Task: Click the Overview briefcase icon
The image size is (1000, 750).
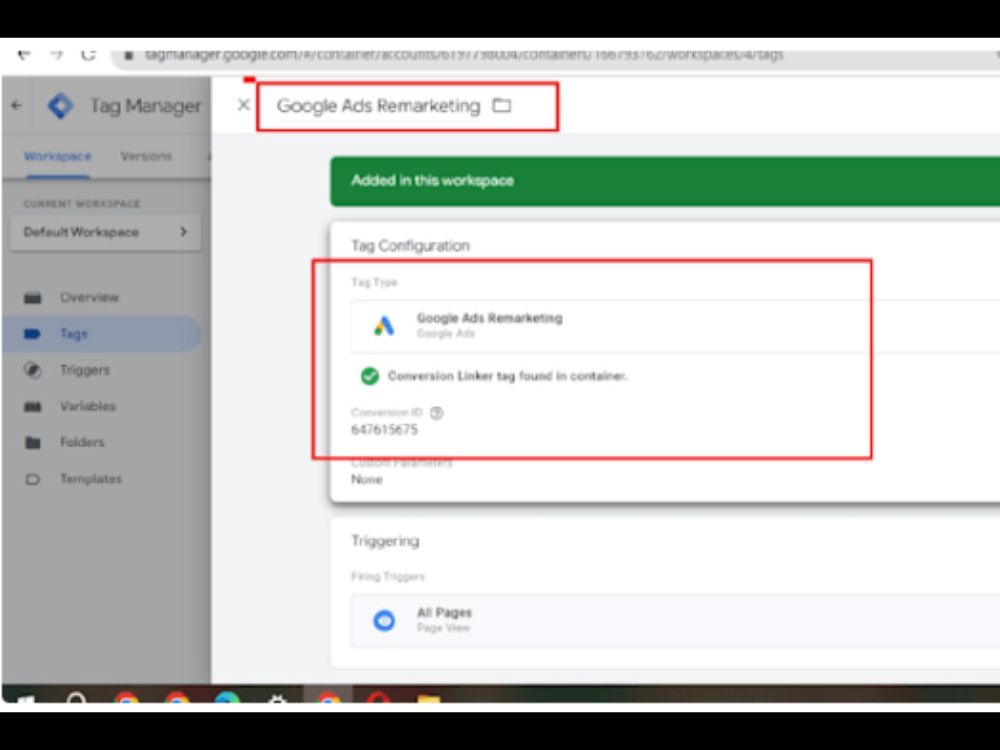Action: pyautogui.click(x=33, y=297)
